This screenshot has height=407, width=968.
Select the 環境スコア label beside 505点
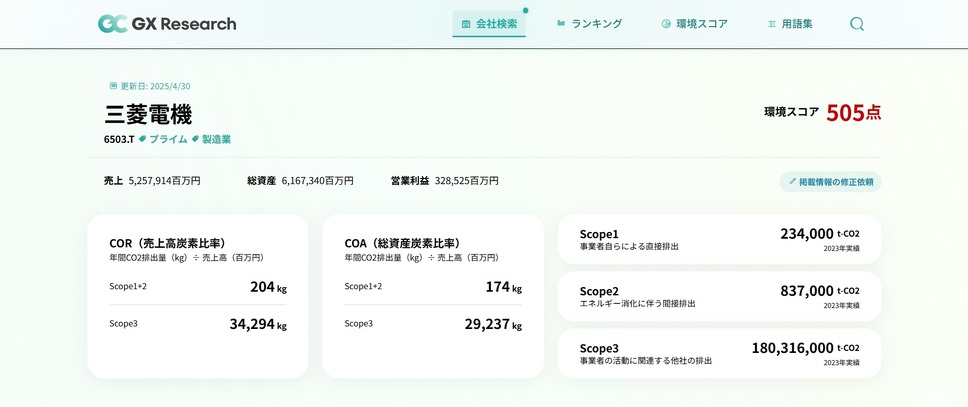[x=791, y=112]
